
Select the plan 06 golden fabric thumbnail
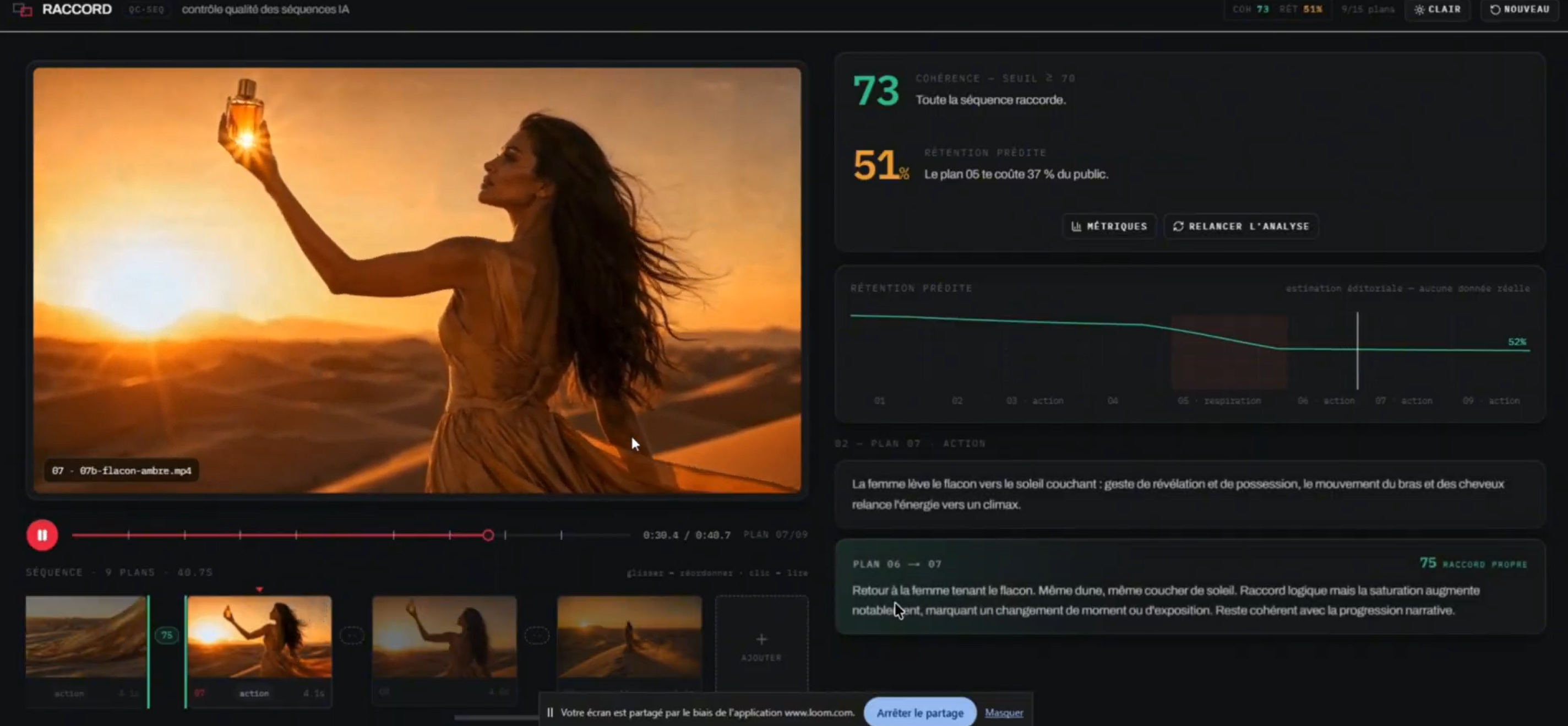[86, 636]
